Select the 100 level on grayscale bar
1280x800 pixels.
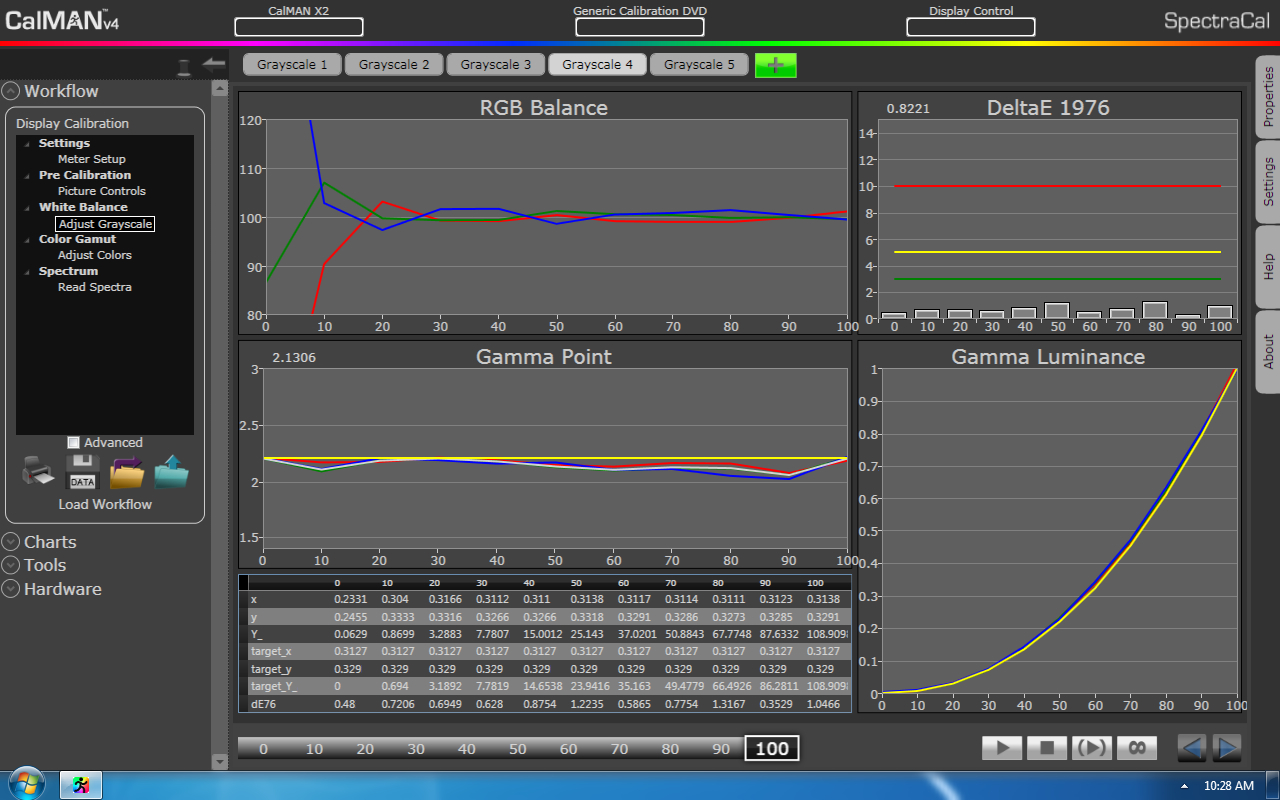(772, 748)
